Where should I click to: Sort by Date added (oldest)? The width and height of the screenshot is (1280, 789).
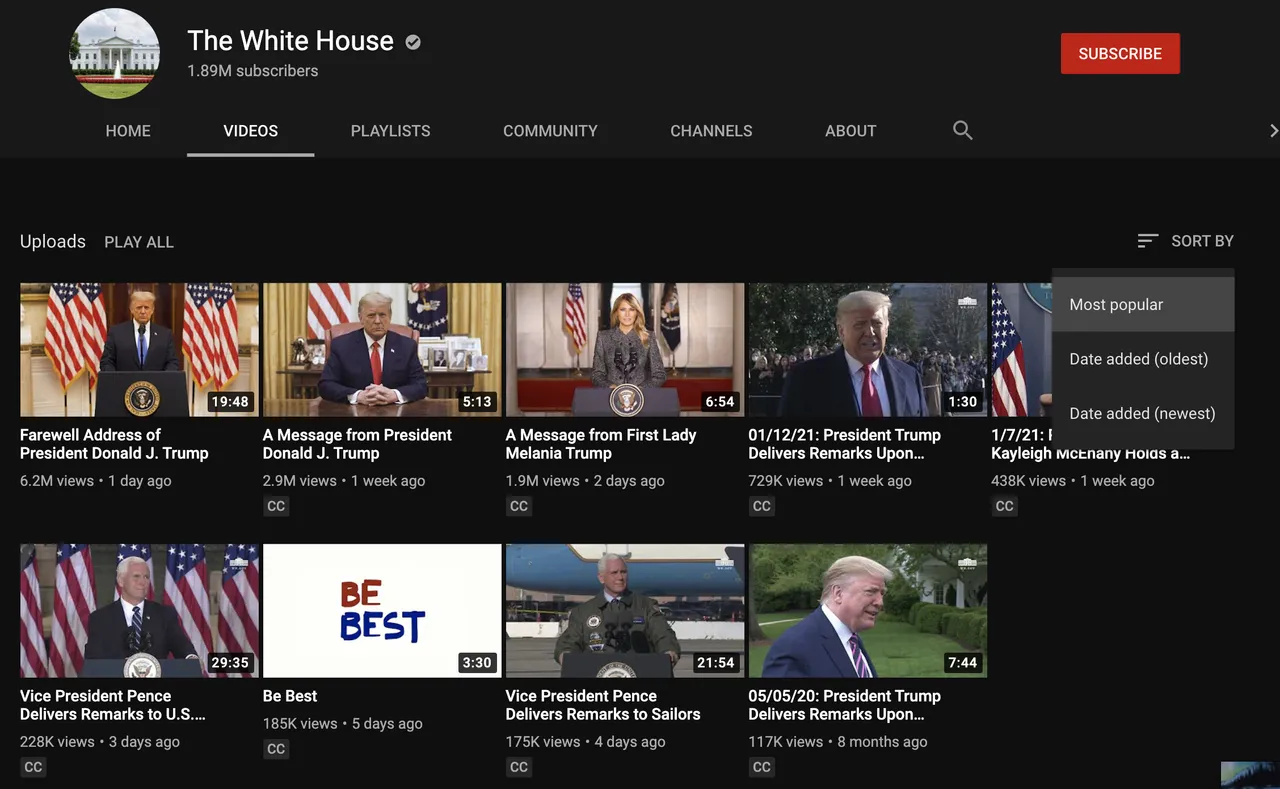[1143, 359]
